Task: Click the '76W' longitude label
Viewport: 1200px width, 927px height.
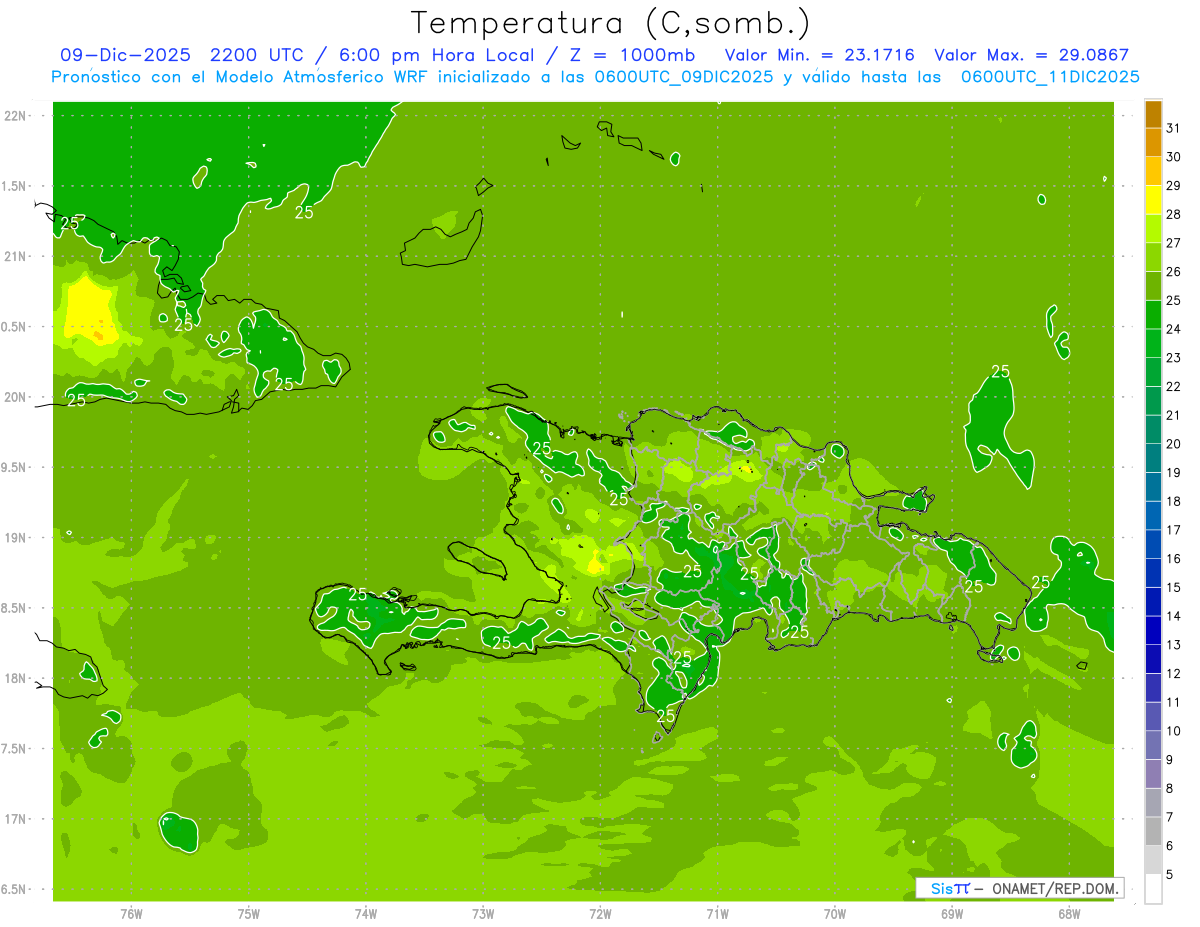Action: pos(131,913)
